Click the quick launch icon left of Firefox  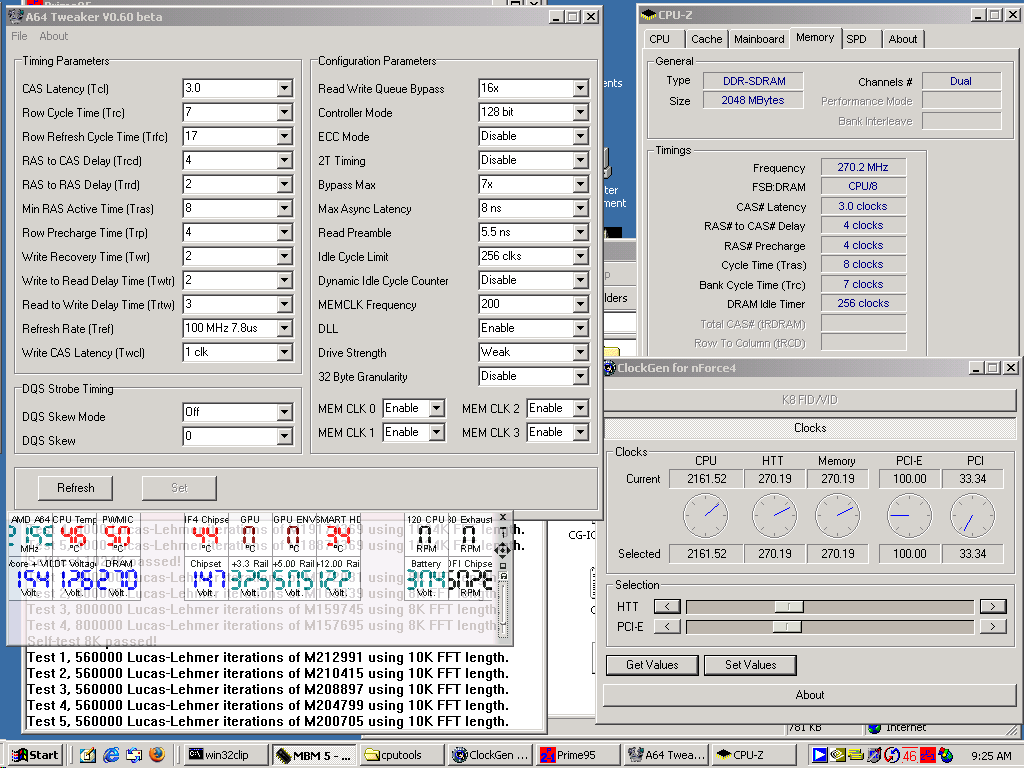[134, 755]
